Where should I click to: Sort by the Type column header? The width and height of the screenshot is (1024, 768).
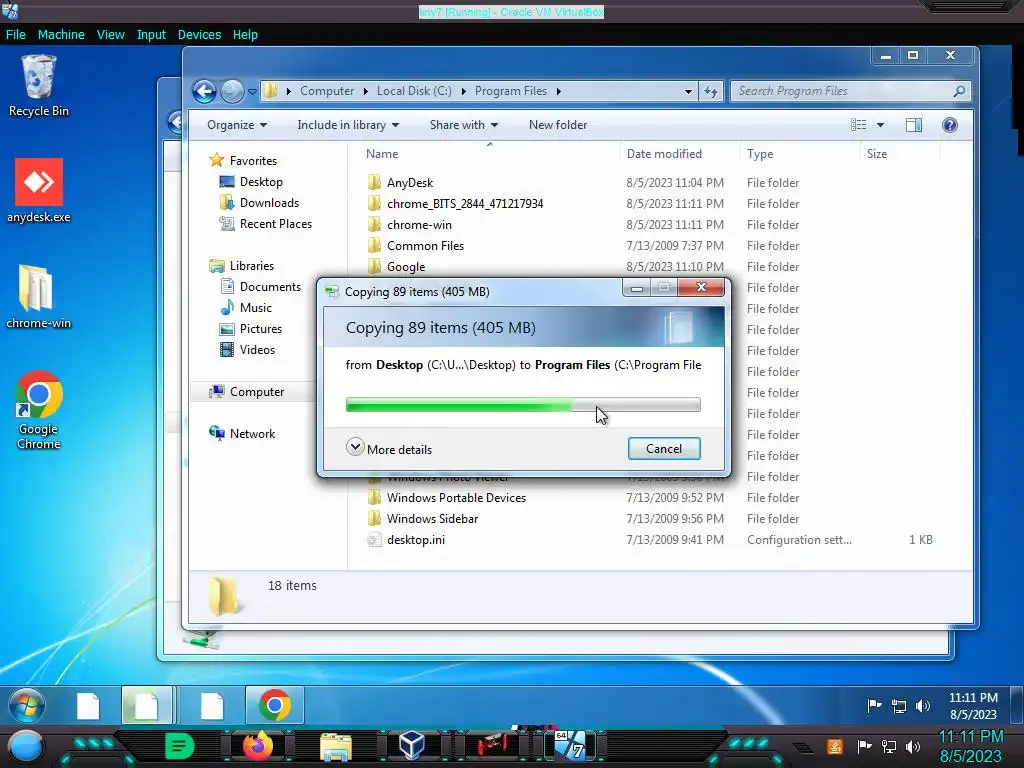760,154
